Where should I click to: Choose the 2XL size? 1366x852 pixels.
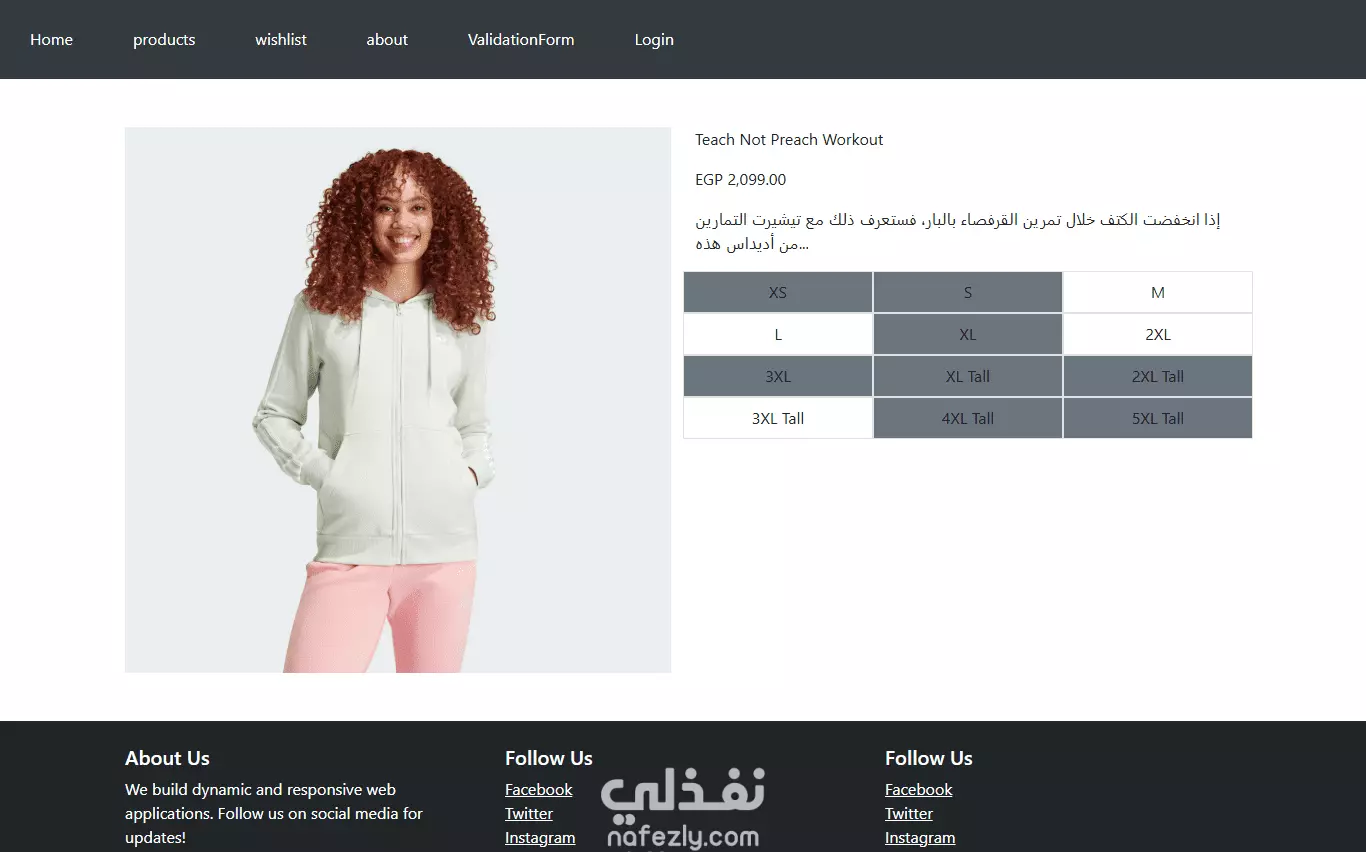[1158, 334]
